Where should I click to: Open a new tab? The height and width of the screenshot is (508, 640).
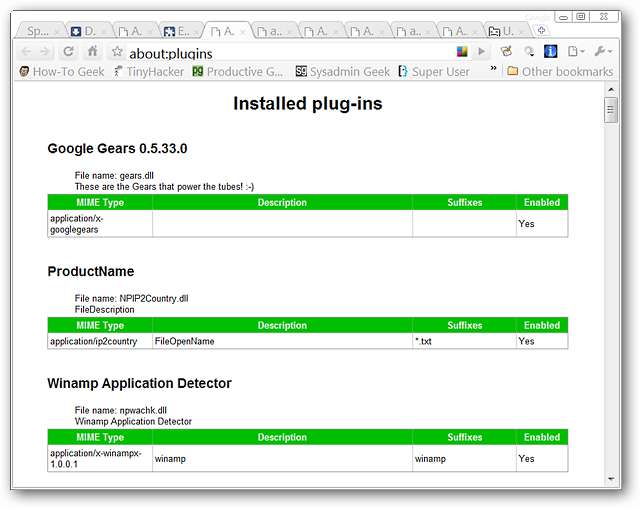tap(542, 31)
